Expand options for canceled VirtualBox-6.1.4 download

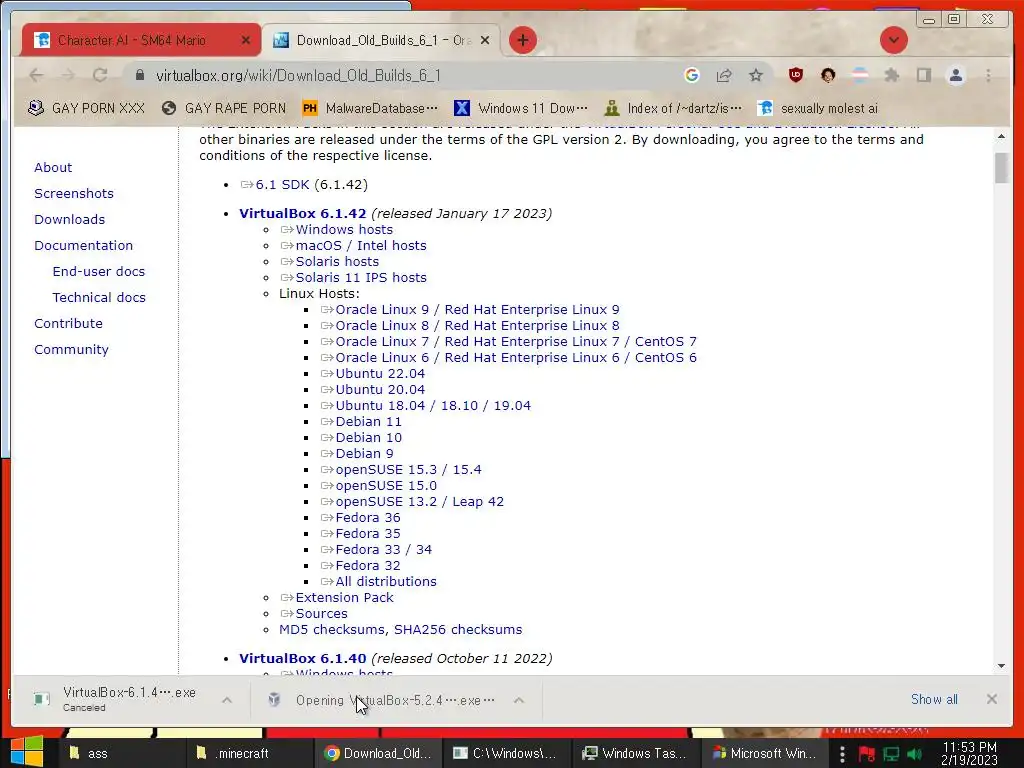tap(227, 700)
